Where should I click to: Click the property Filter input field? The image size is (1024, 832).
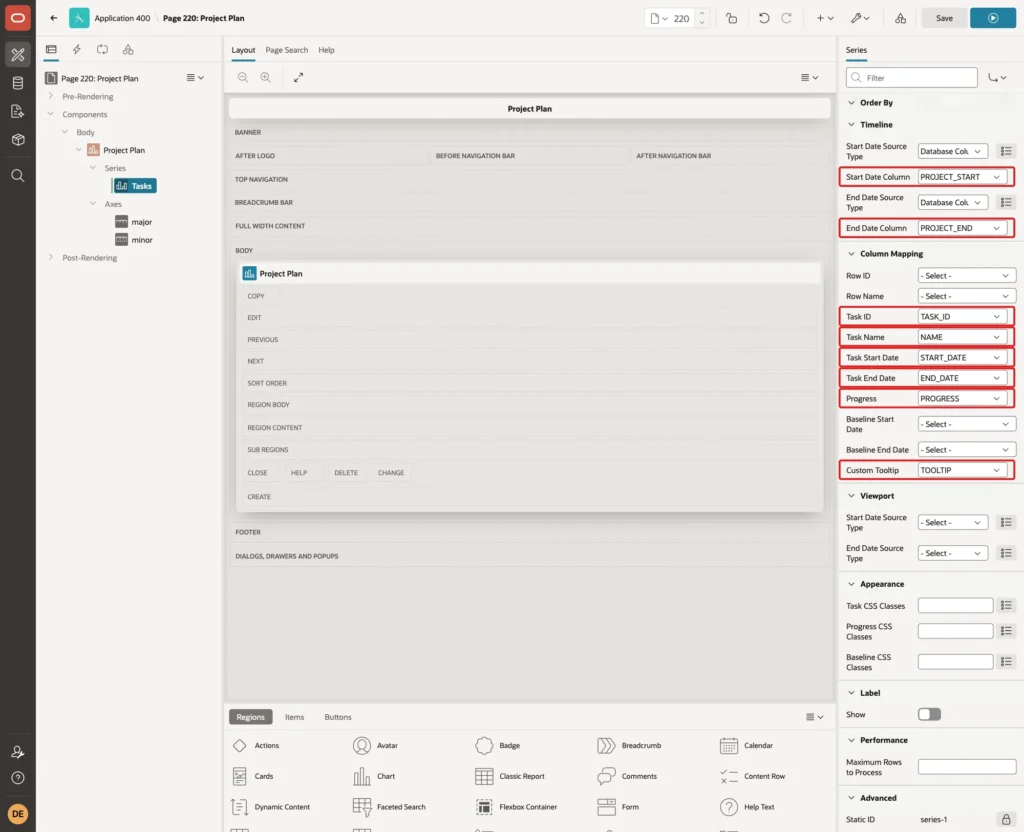(x=912, y=78)
